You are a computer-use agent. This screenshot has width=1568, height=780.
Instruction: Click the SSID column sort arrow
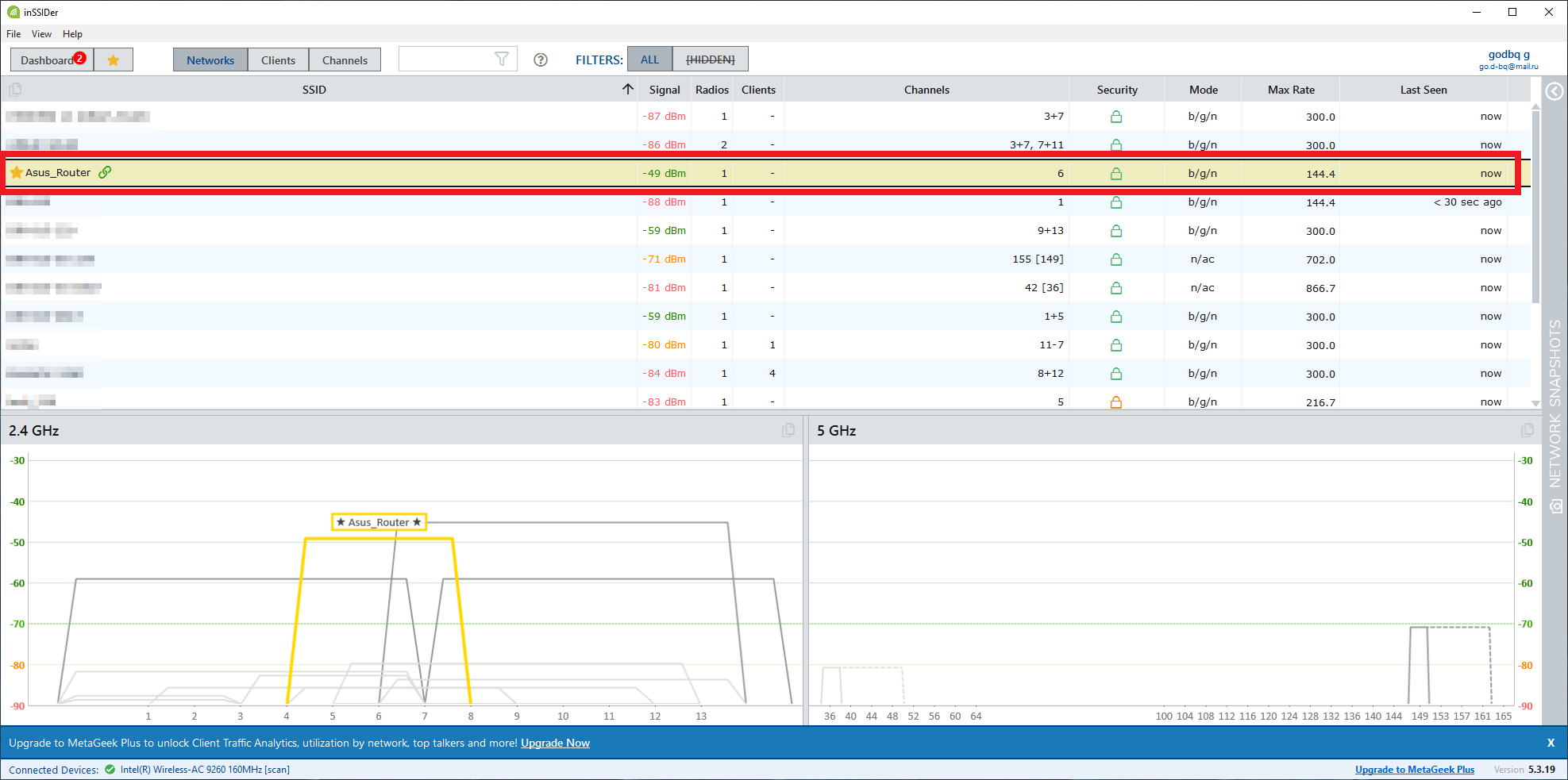coord(628,89)
